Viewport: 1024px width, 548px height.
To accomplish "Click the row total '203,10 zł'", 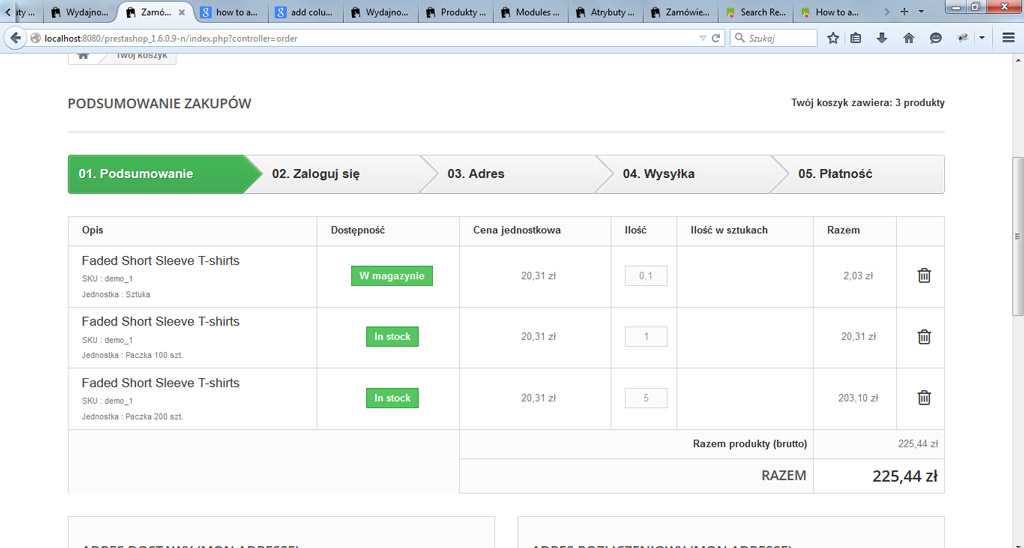I will click(858, 398).
